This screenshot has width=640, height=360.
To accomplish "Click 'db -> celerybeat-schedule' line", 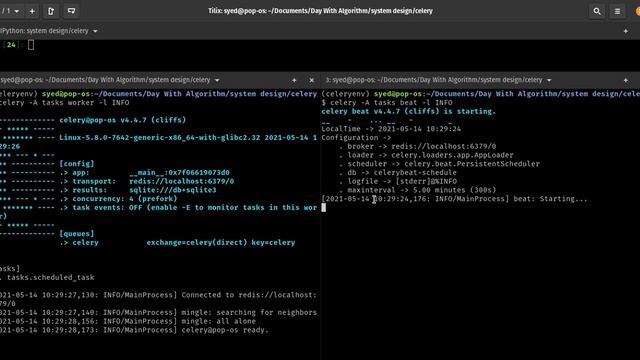I will [x=402, y=173].
